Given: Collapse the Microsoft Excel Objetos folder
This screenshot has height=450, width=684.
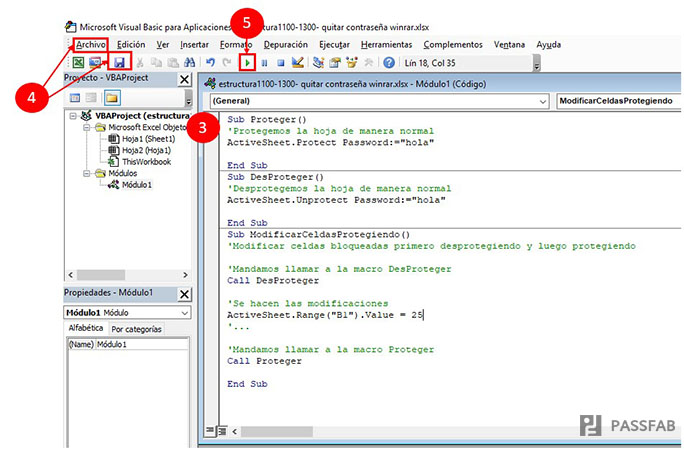Looking at the screenshot, I should tap(87, 127).
